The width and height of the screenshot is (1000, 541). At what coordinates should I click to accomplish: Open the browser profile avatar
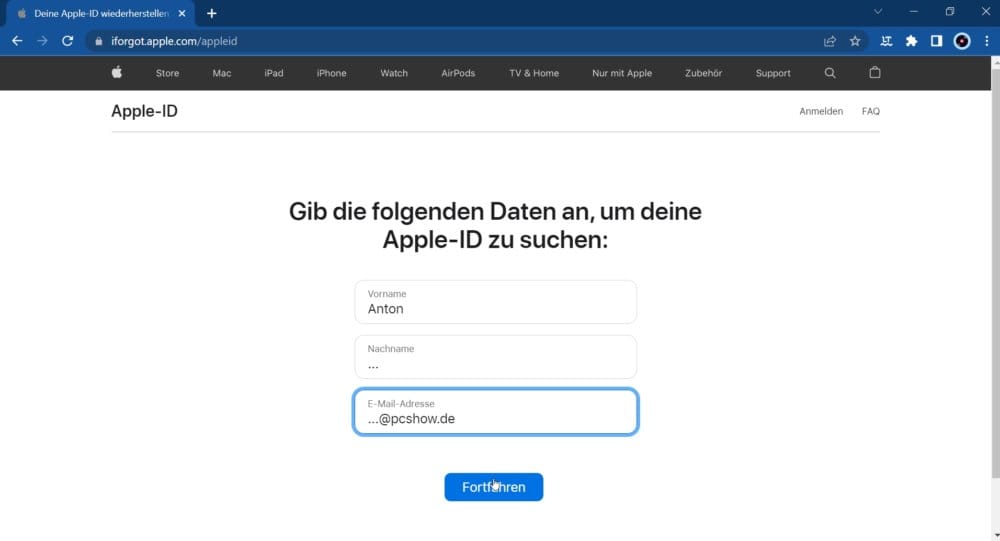pos(962,41)
